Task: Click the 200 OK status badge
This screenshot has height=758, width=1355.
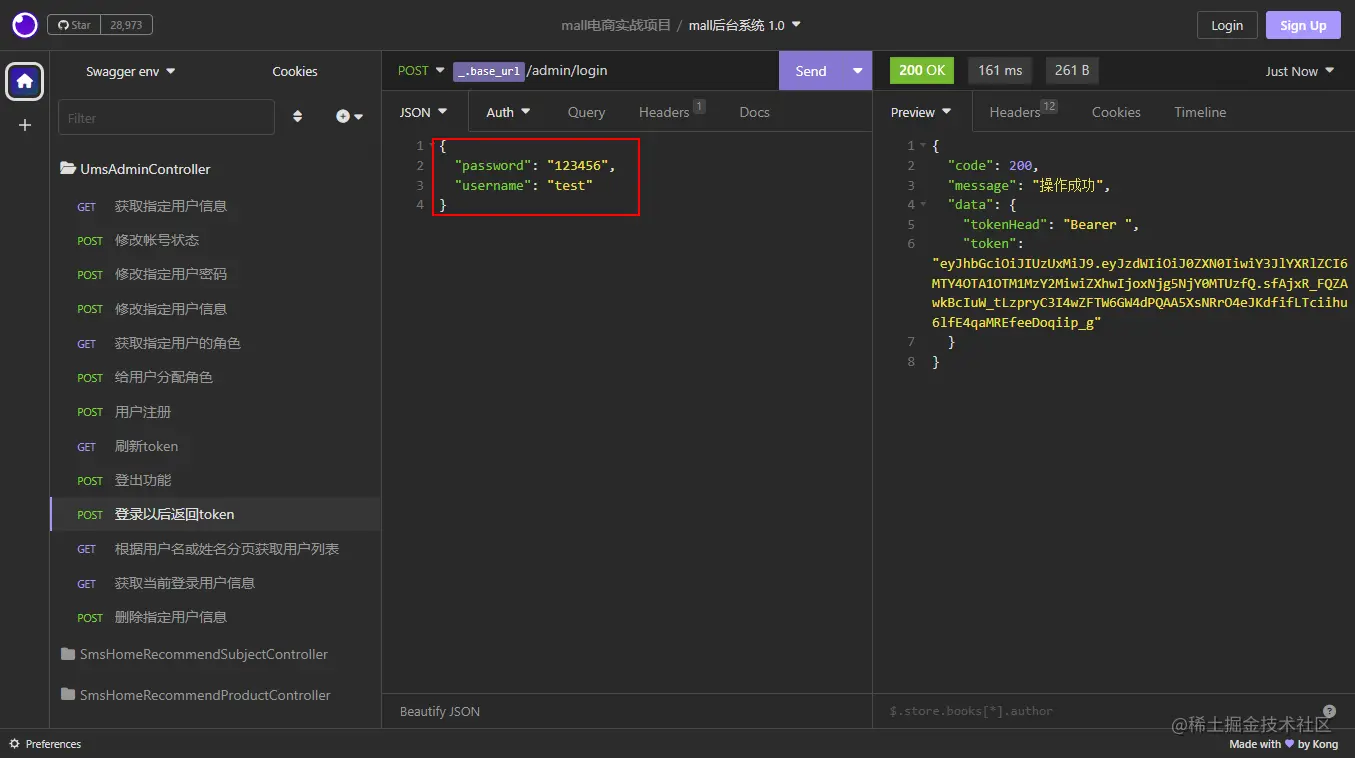Action: pyautogui.click(x=922, y=70)
